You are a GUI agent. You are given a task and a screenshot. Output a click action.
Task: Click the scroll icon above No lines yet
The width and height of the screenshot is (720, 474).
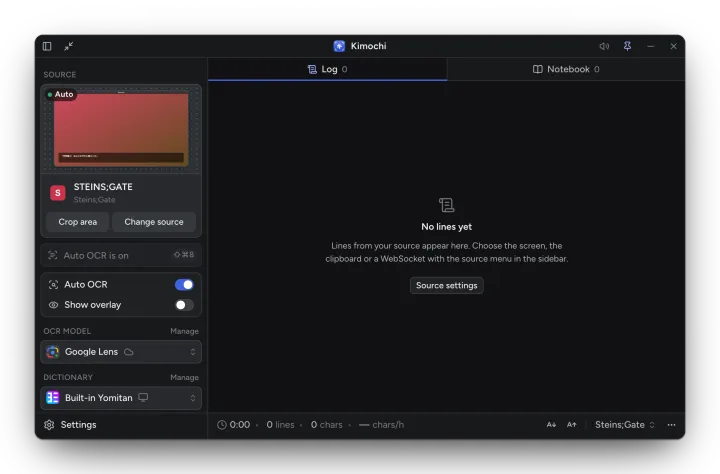click(x=446, y=205)
